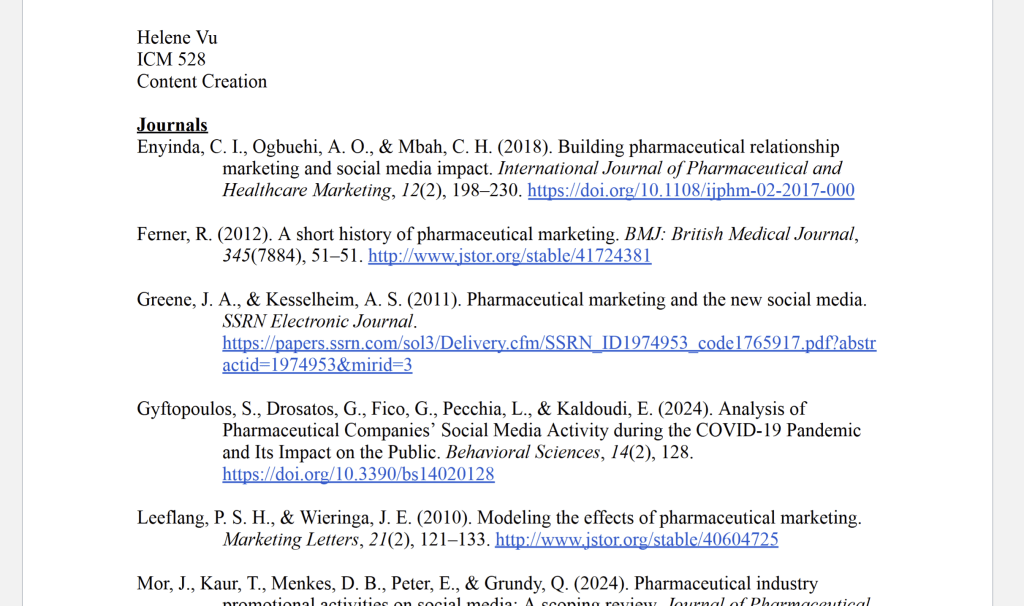The image size is (1024, 606).
Task: Place cursor at Gyftopoulos, S. entry
Action: 191,409
